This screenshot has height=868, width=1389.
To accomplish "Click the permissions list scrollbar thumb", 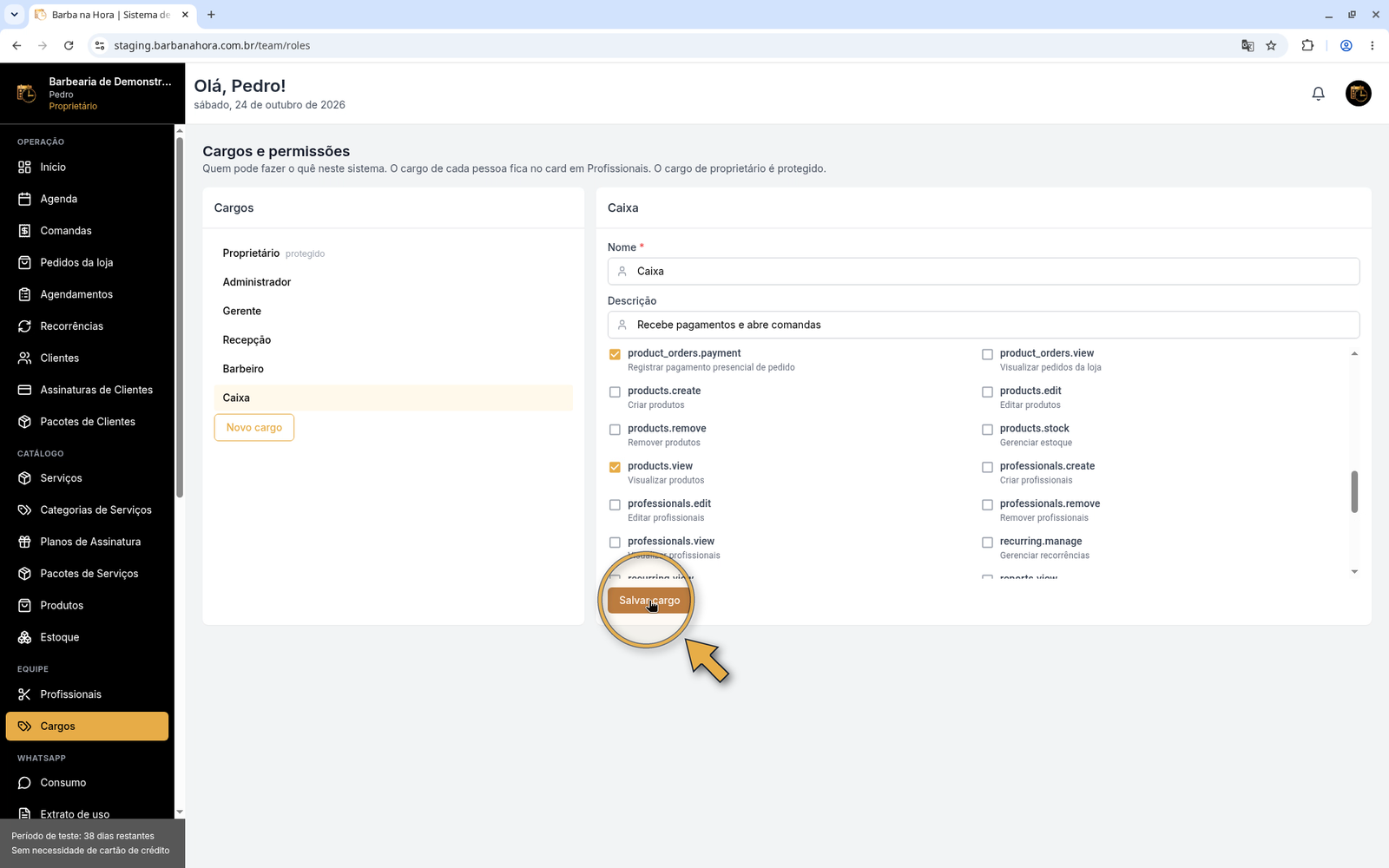I will pos(1354,492).
